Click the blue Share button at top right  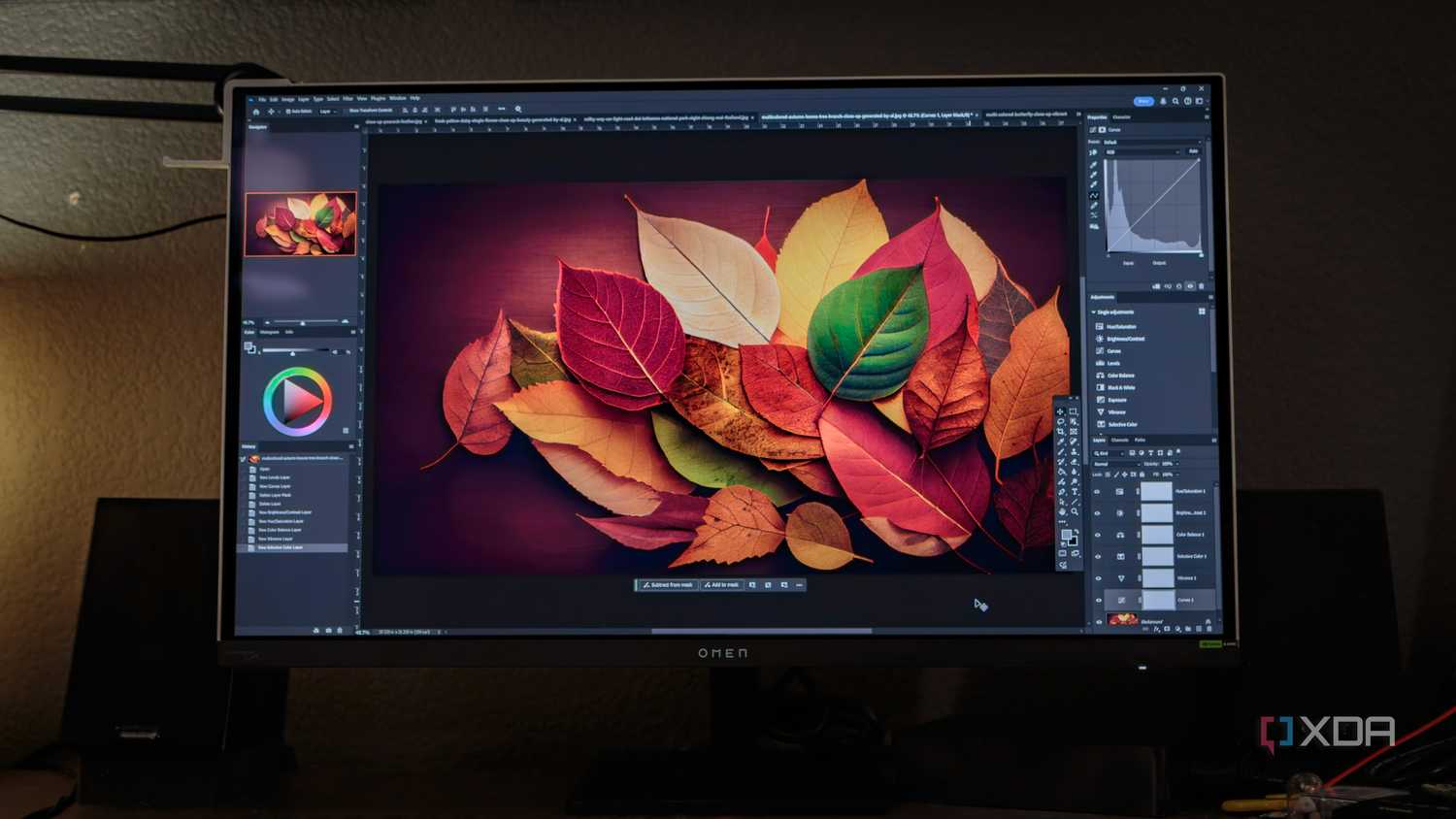click(1143, 101)
